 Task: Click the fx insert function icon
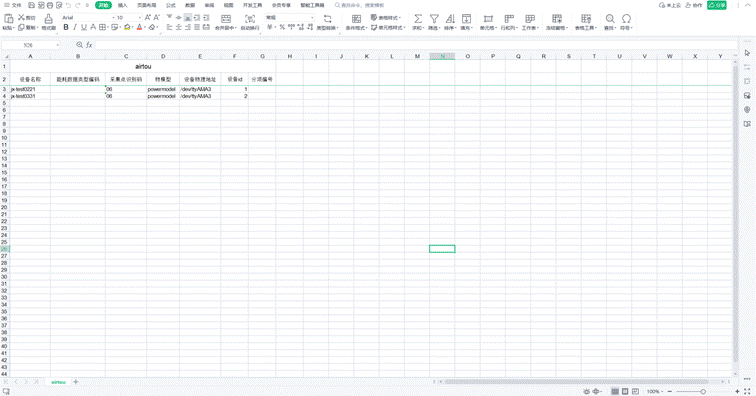(89, 45)
